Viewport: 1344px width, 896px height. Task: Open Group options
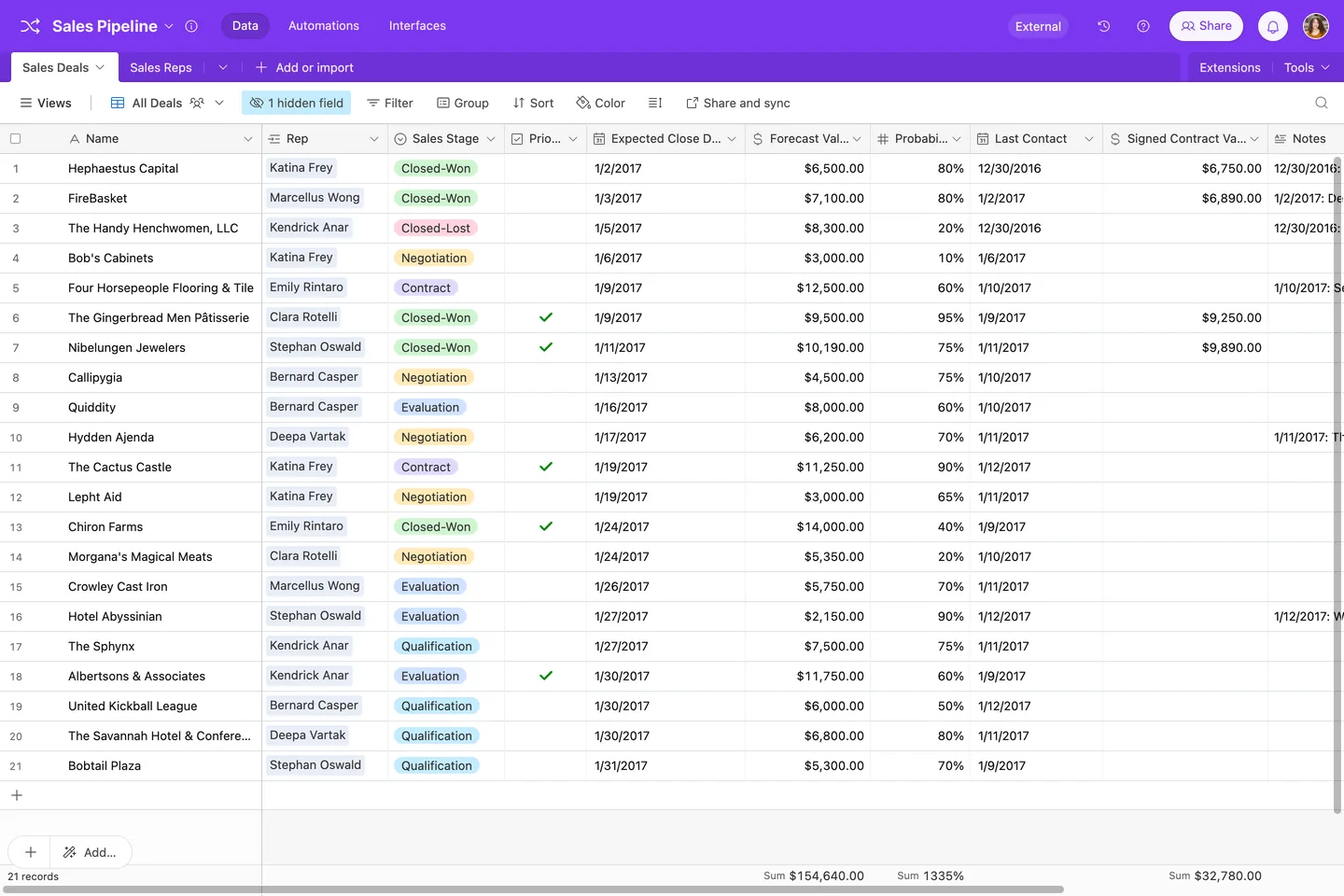pos(463,103)
